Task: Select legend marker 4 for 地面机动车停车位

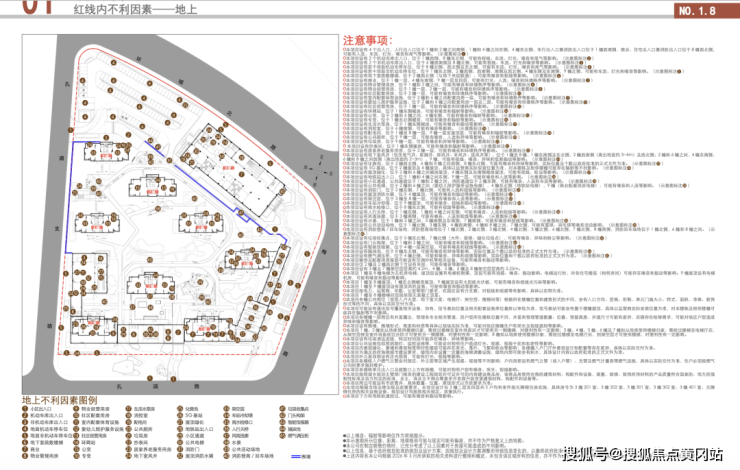Action: pos(25,429)
